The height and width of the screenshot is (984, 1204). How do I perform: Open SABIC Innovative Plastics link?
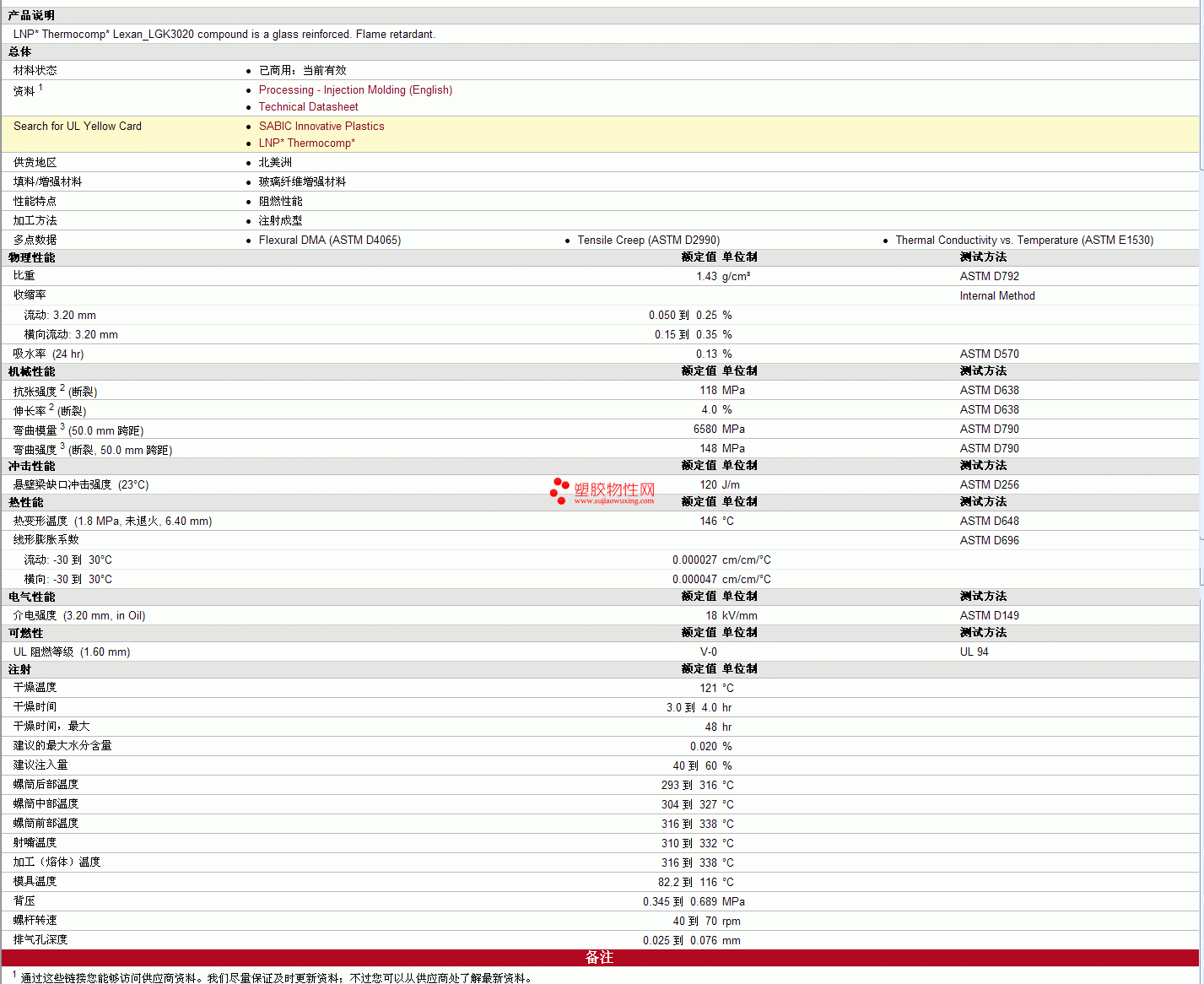[x=321, y=127]
